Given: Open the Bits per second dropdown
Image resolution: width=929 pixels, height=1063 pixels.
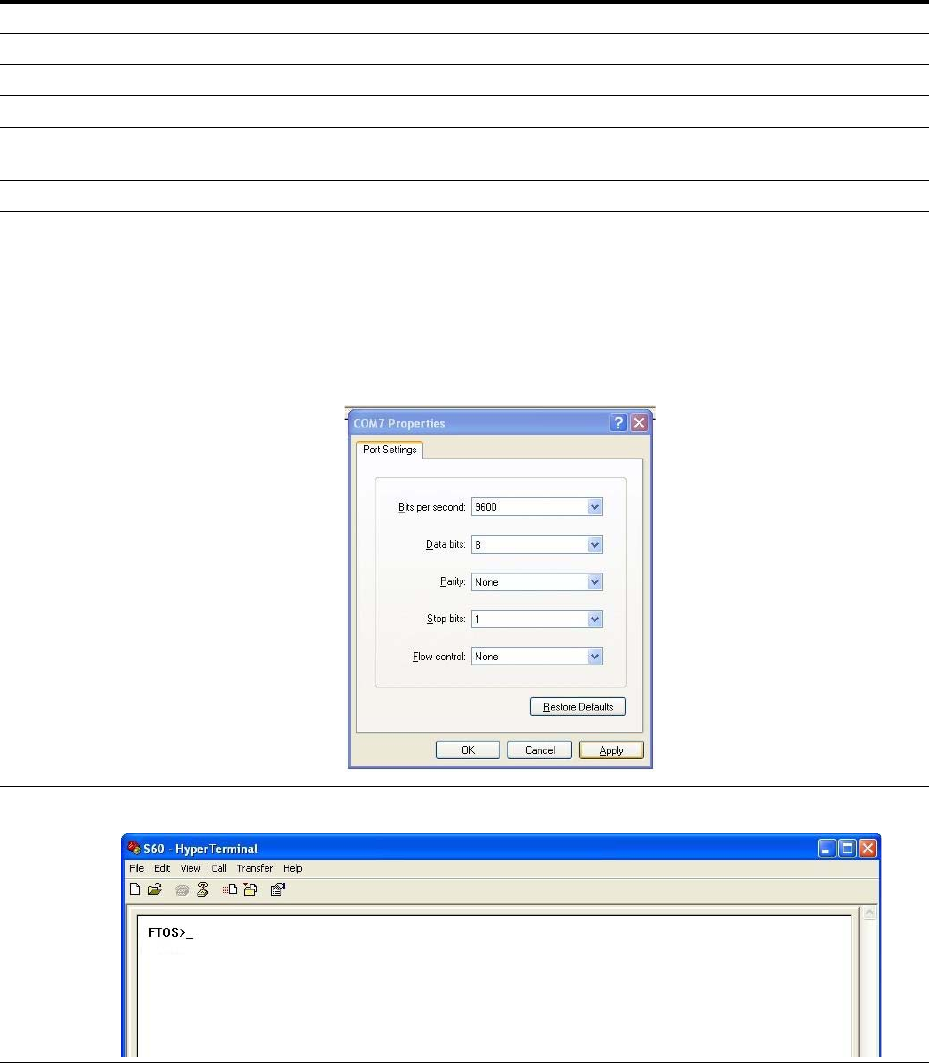Looking at the screenshot, I should coord(595,507).
